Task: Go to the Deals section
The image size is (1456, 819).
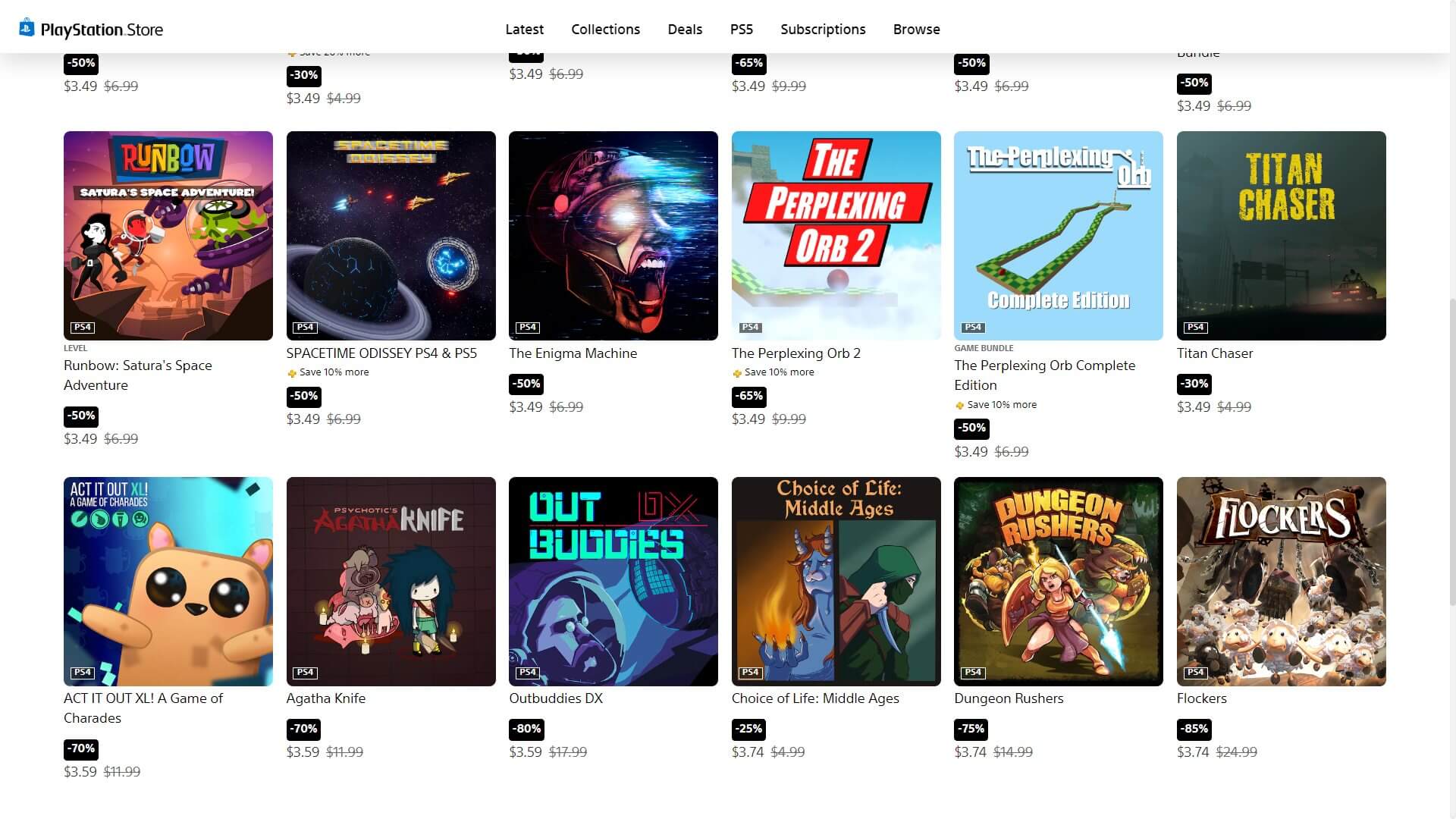Action: 685,30
